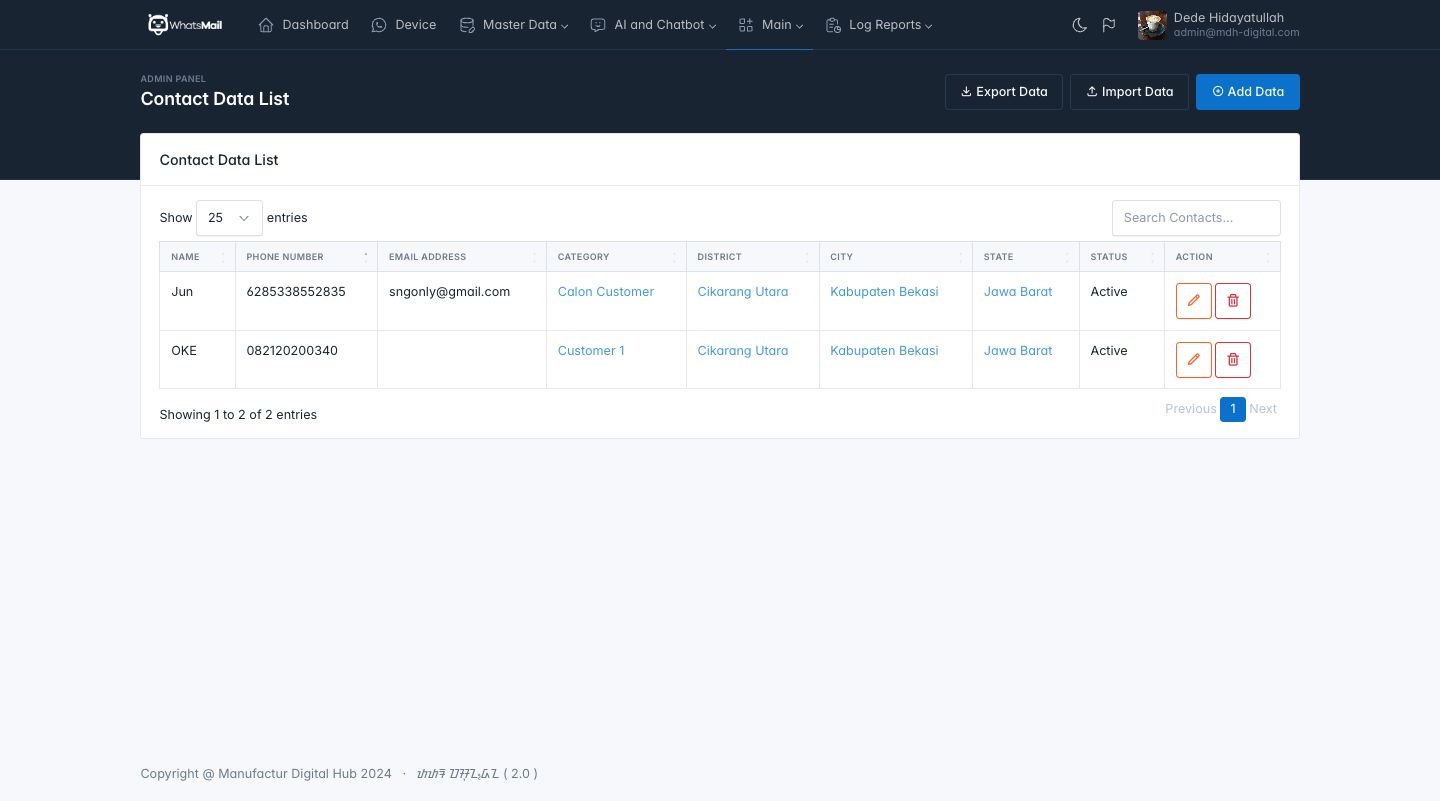The image size is (1440, 801).
Task: Edit the OKE contact row
Action: tap(1193, 360)
